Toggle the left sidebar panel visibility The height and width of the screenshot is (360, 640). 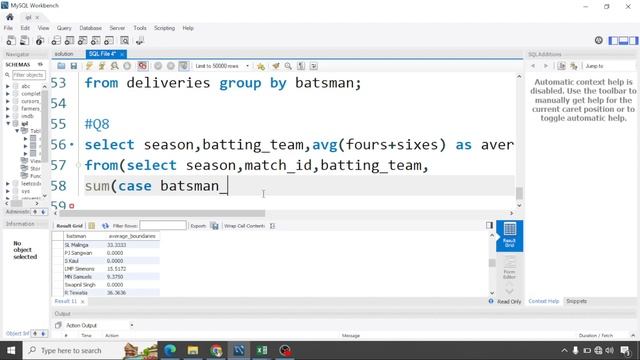click(x=613, y=40)
